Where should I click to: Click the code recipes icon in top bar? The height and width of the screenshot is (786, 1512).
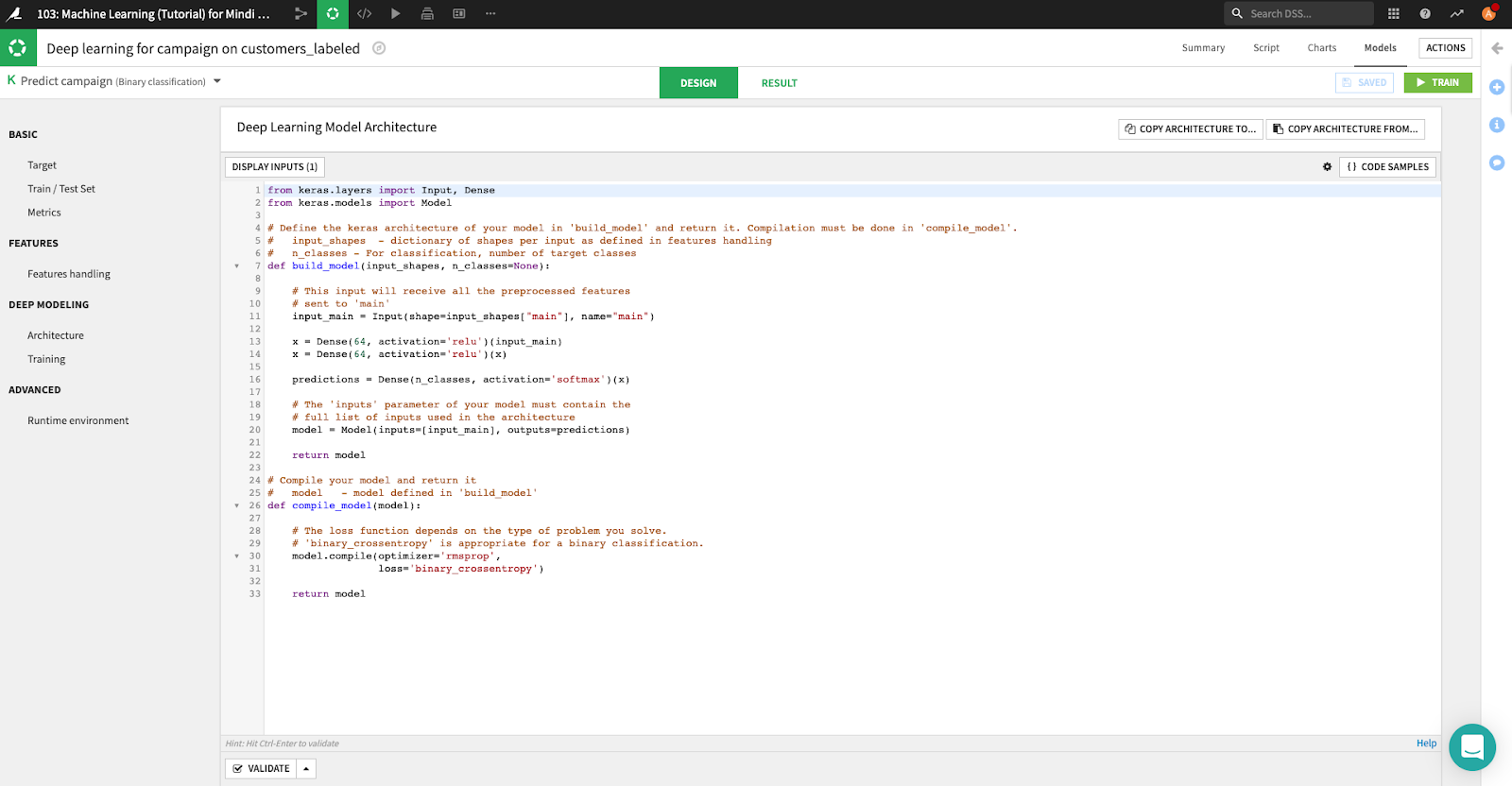point(364,14)
